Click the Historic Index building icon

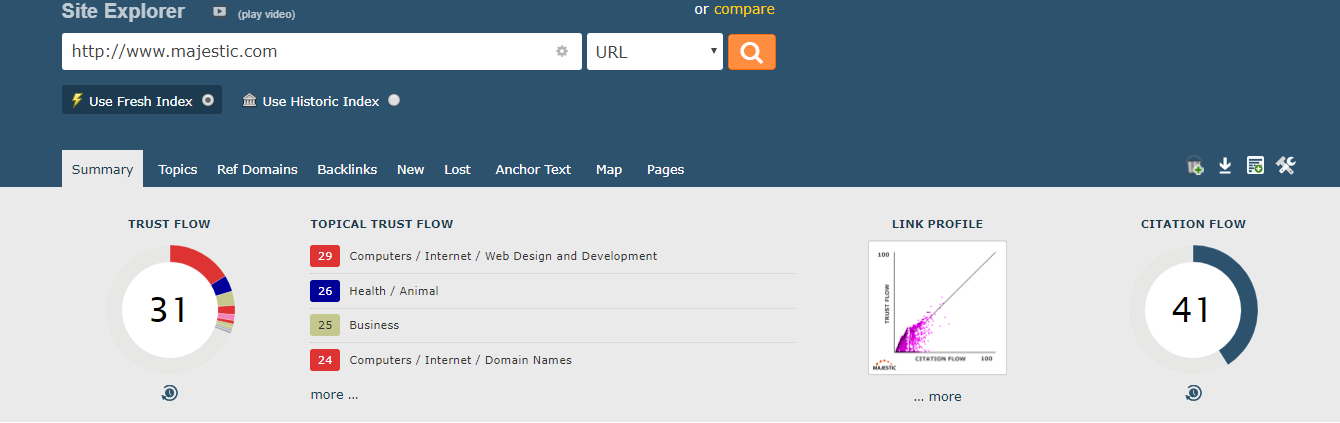[x=249, y=100]
